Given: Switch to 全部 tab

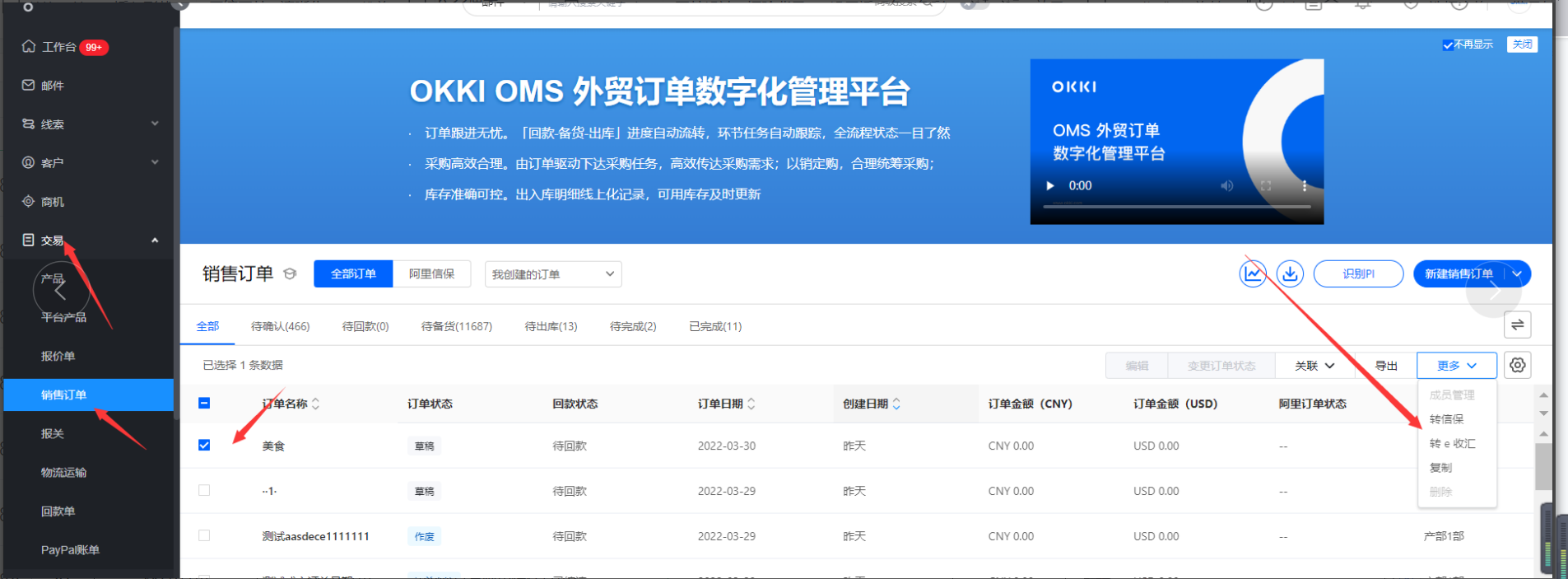Looking at the screenshot, I should pos(207,326).
